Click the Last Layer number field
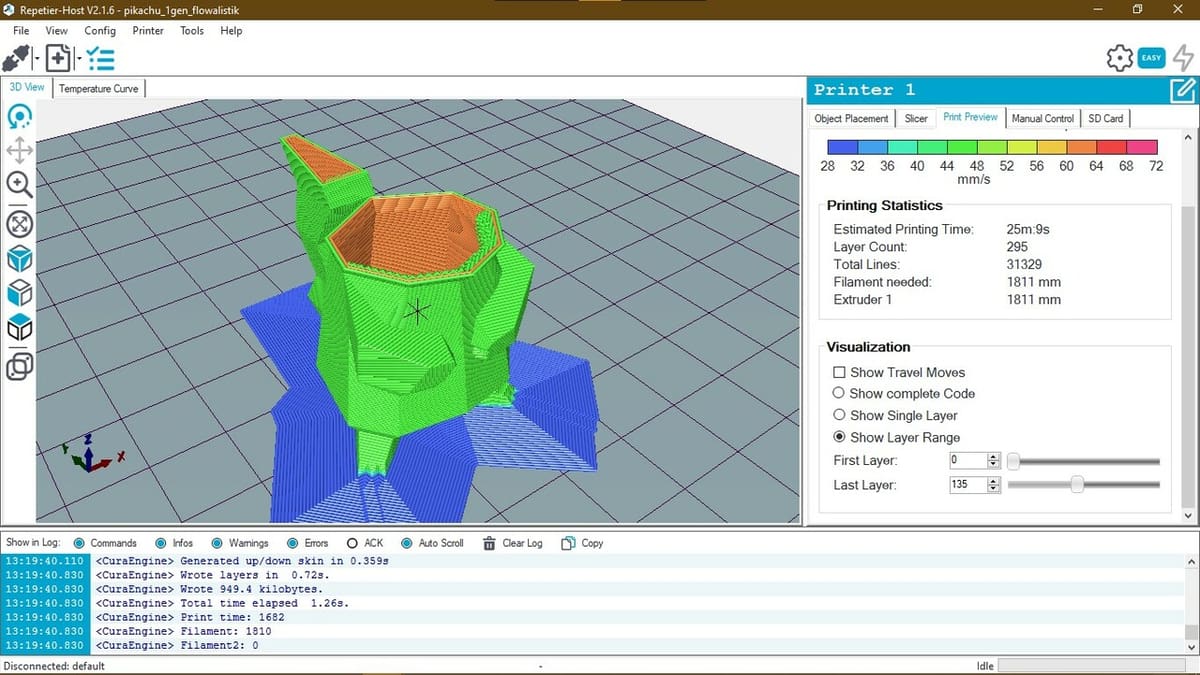 967,484
